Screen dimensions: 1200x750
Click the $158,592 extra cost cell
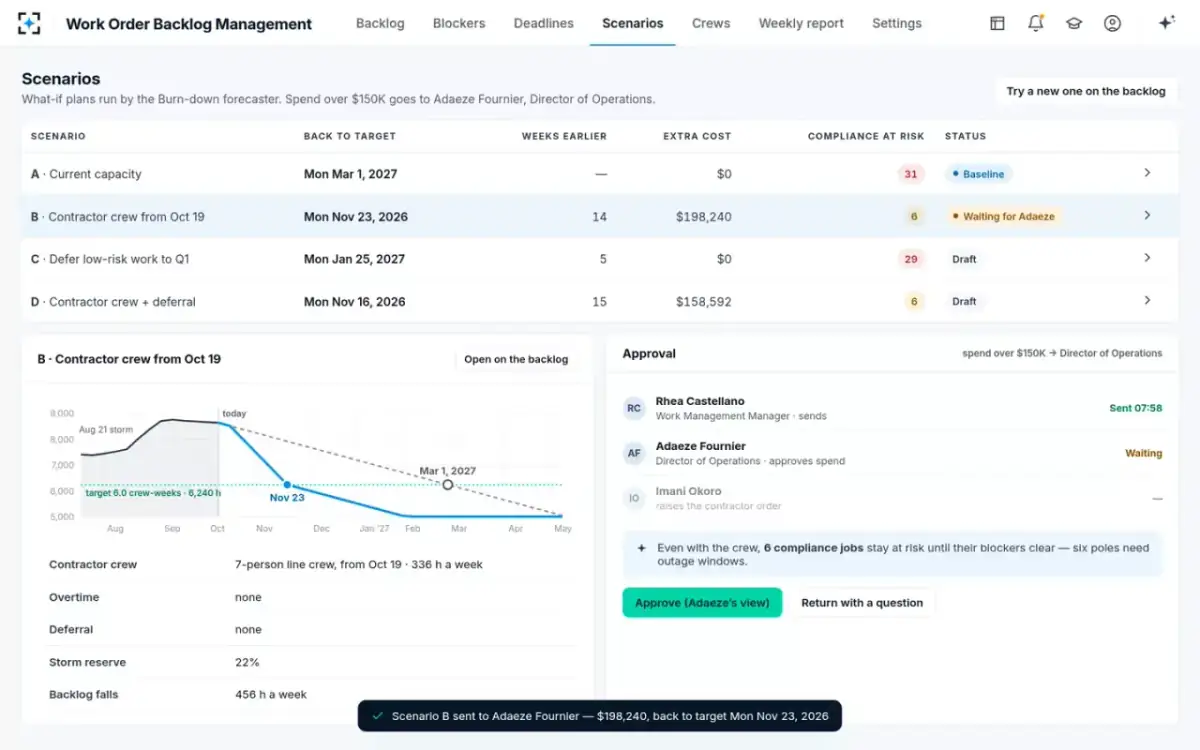(703, 301)
